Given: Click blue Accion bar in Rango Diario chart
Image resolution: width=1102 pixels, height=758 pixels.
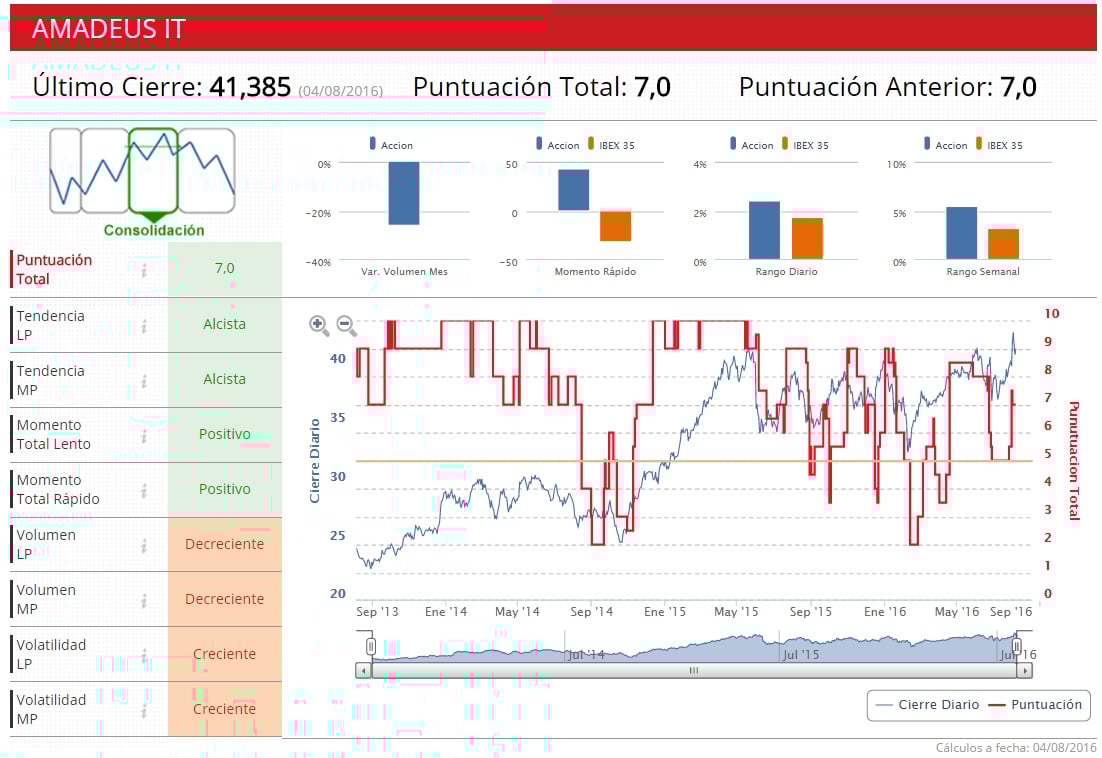Looking at the screenshot, I should click(765, 230).
